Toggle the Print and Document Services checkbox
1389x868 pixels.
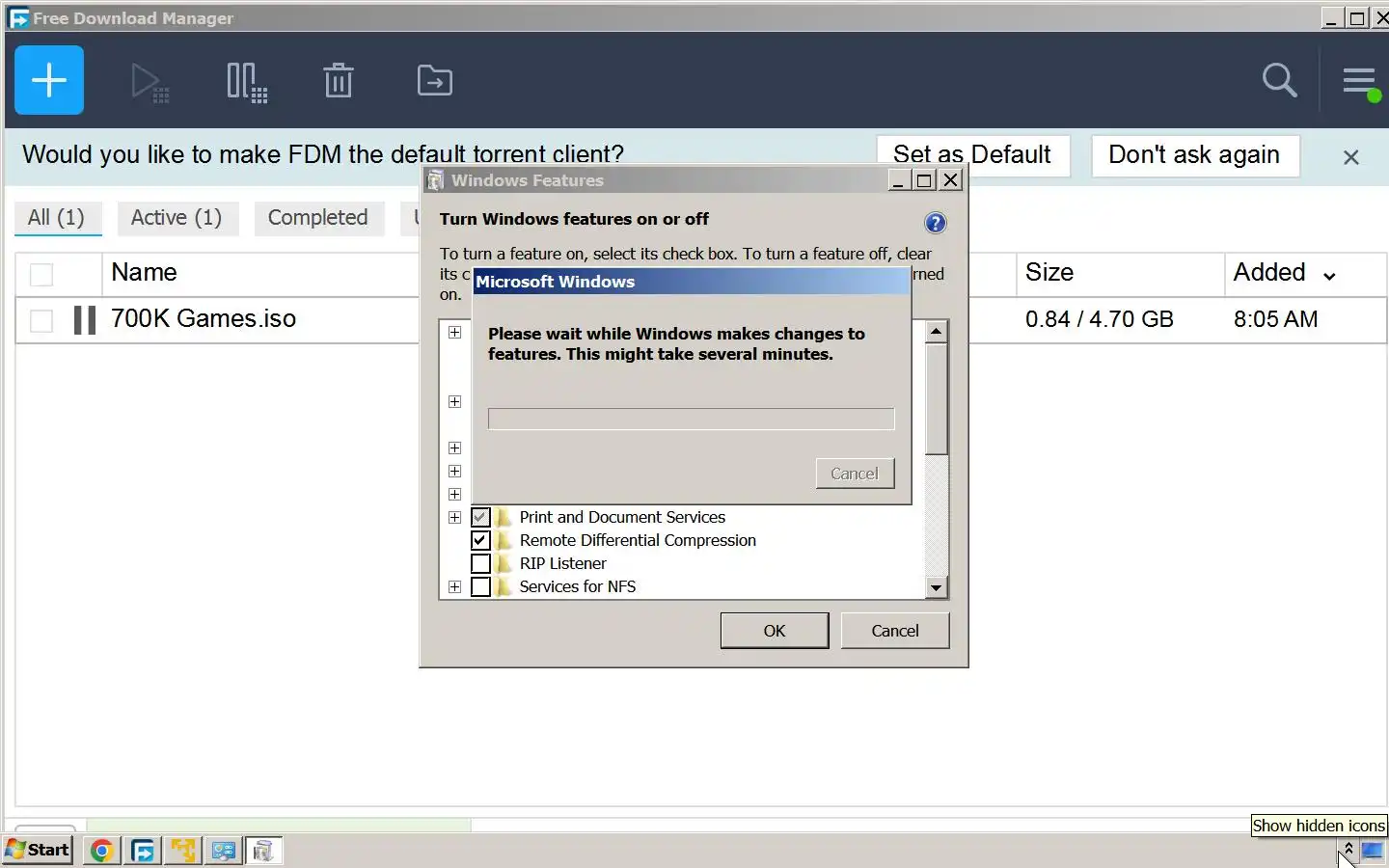tap(480, 517)
